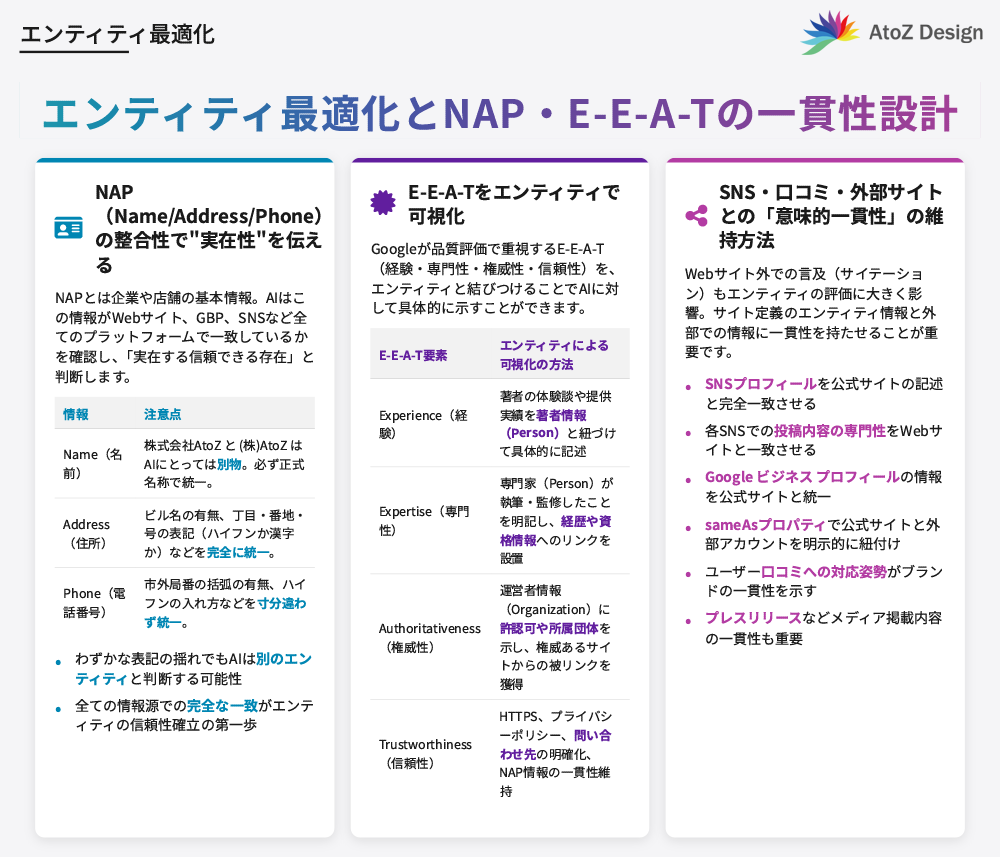Click the 著者情報（Person） highlighted text
The image size is (1000, 857).
pyautogui.click(x=547, y=424)
